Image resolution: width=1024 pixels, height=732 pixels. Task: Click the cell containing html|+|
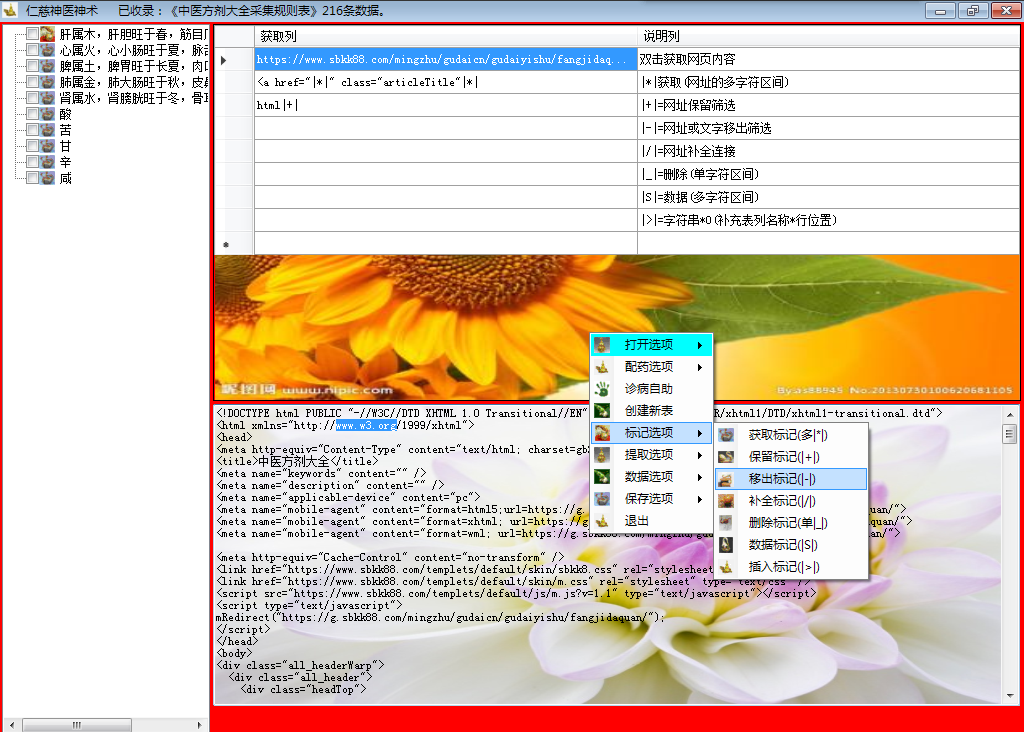(445, 105)
